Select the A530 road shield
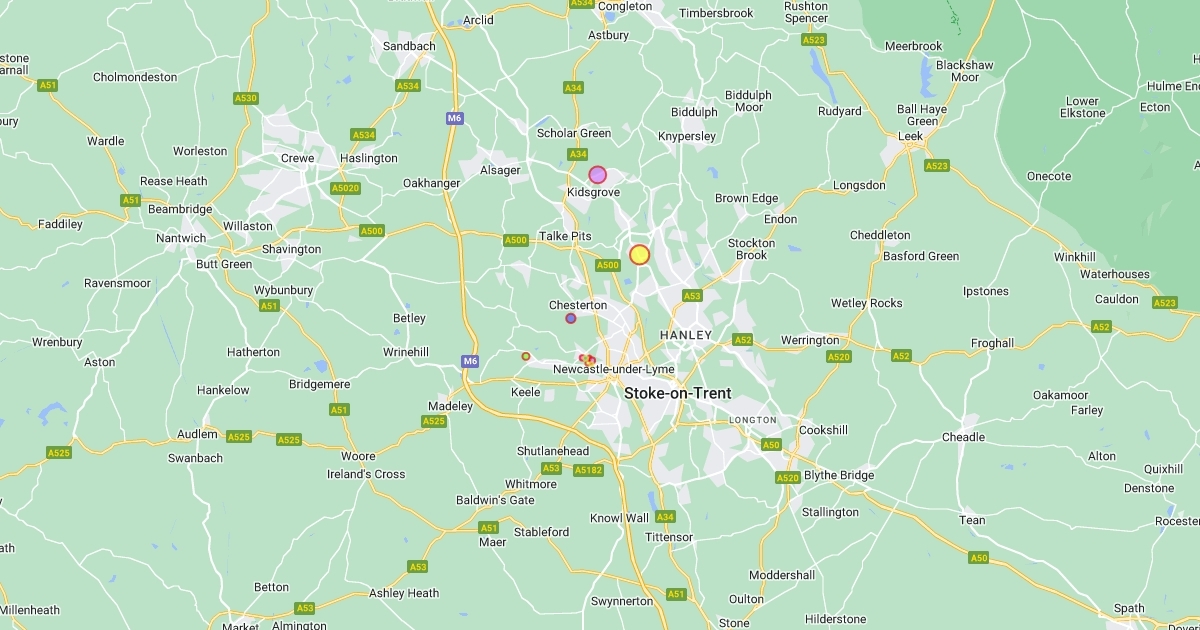Screen dimensions: 1200x630 pyautogui.click(x=246, y=98)
